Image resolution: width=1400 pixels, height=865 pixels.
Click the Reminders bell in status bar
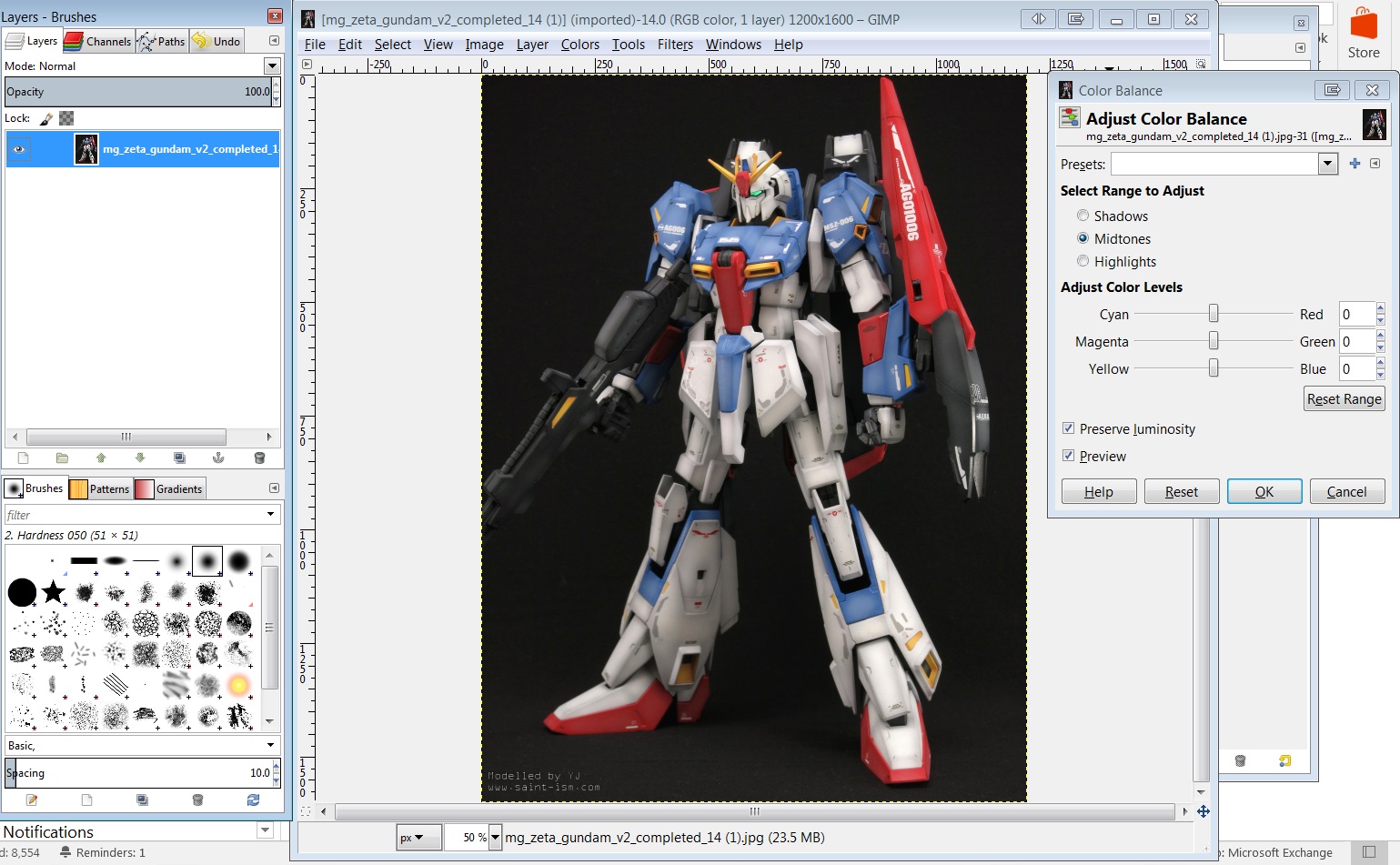click(x=65, y=852)
